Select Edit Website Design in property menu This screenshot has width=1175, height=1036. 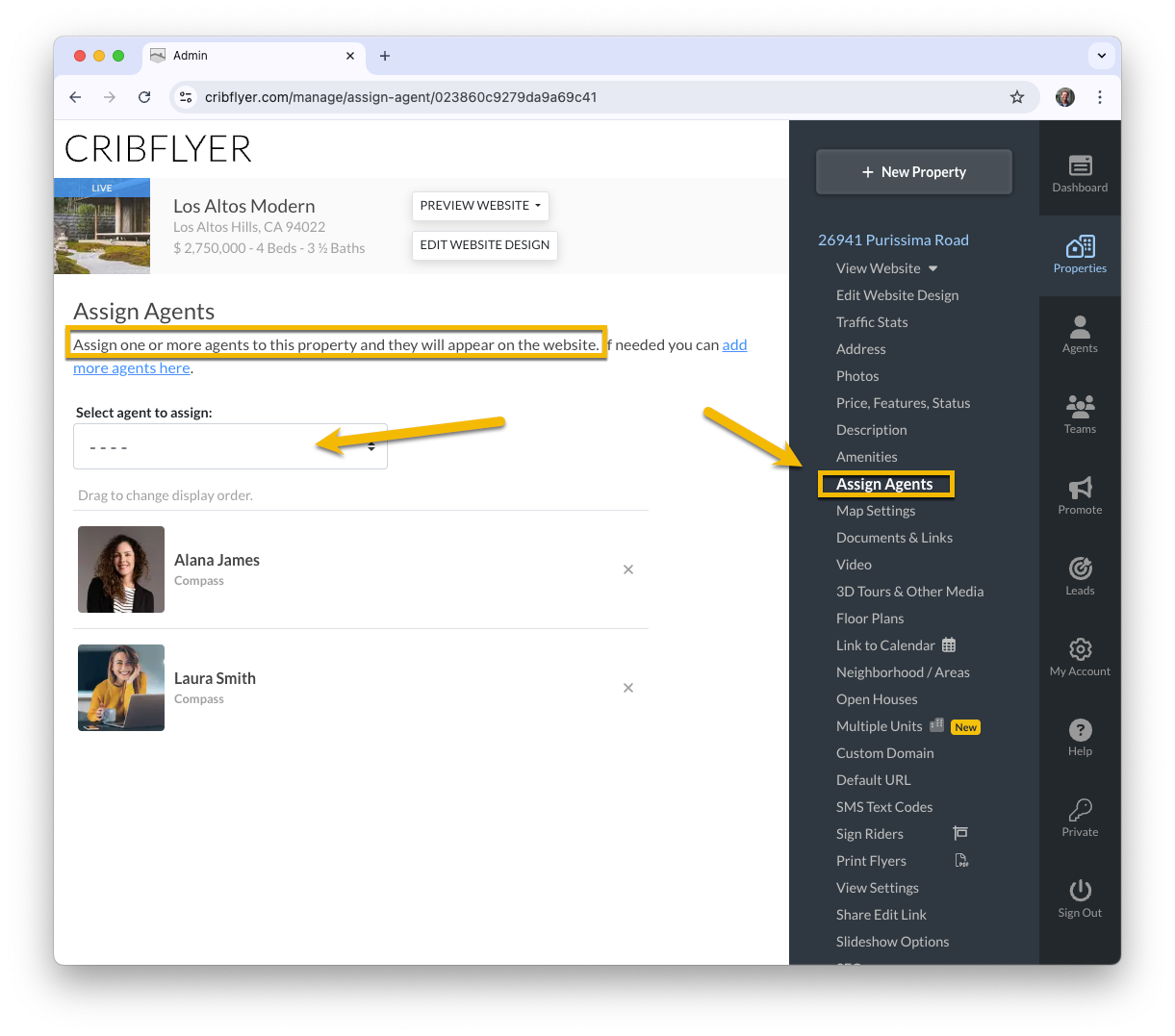(897, 295)
